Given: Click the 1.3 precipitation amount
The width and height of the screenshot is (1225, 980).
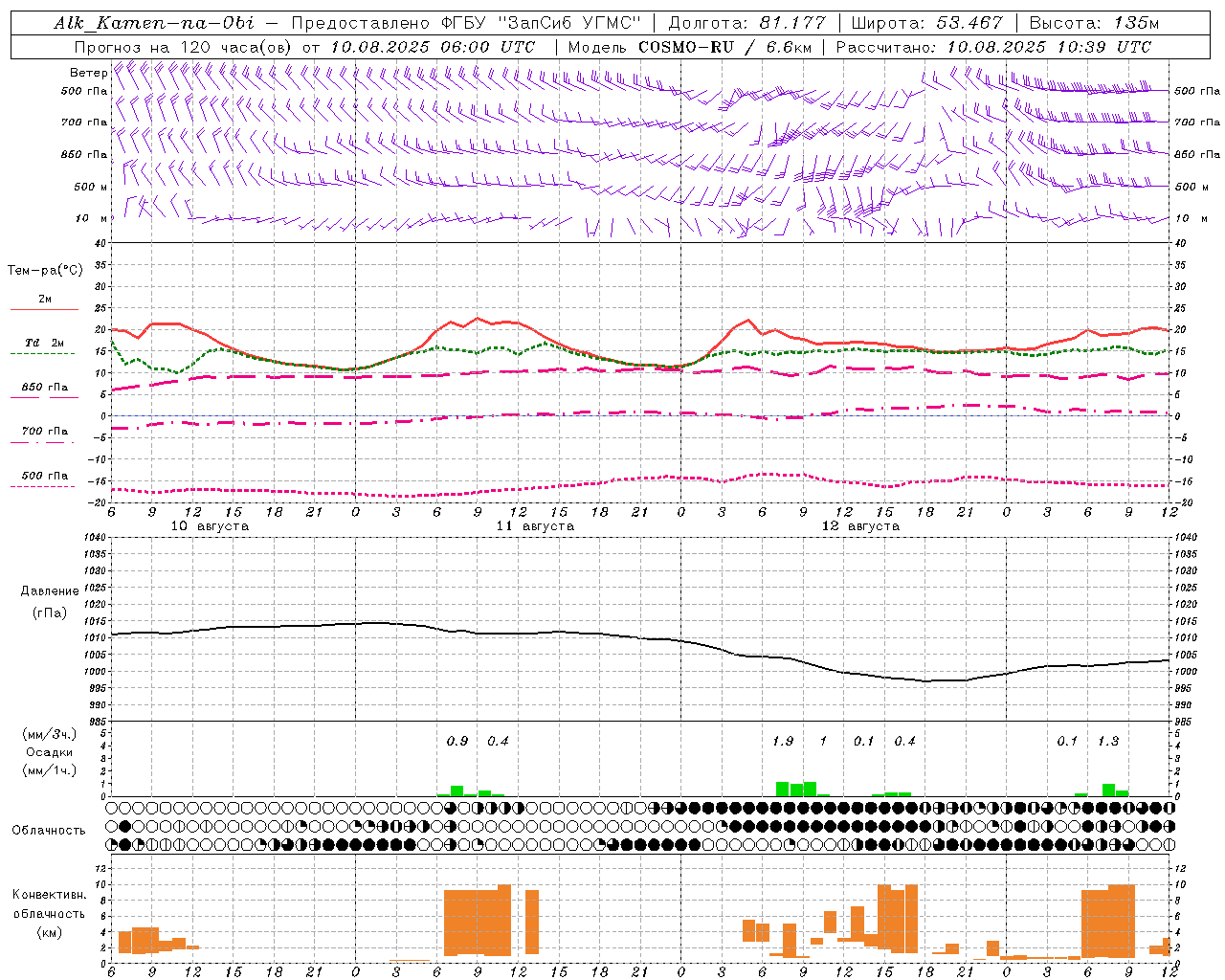Looking at the screenshot, I should pyautogui.click(x=1108, y=741).
